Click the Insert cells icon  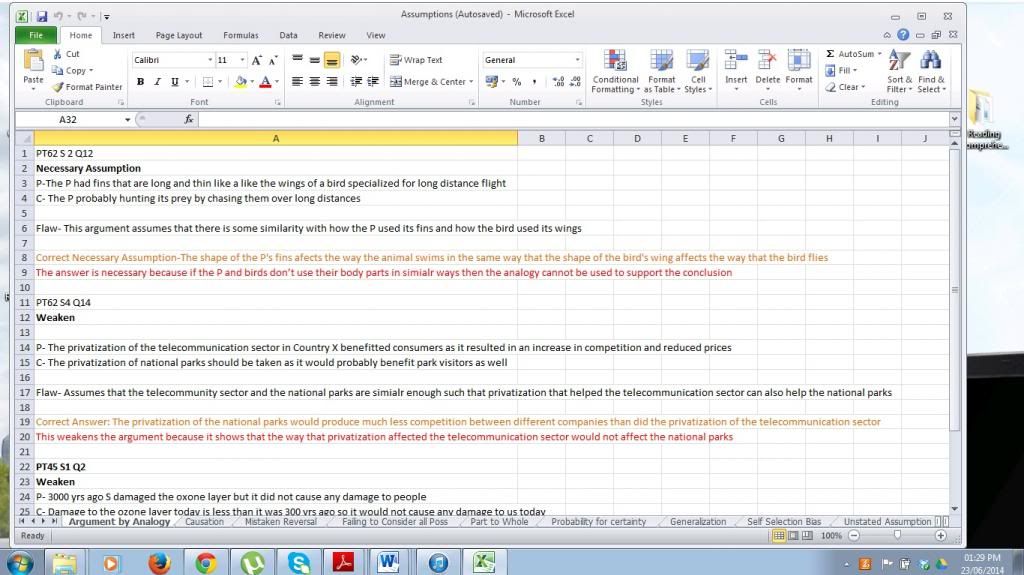click(x=736, y=61)
